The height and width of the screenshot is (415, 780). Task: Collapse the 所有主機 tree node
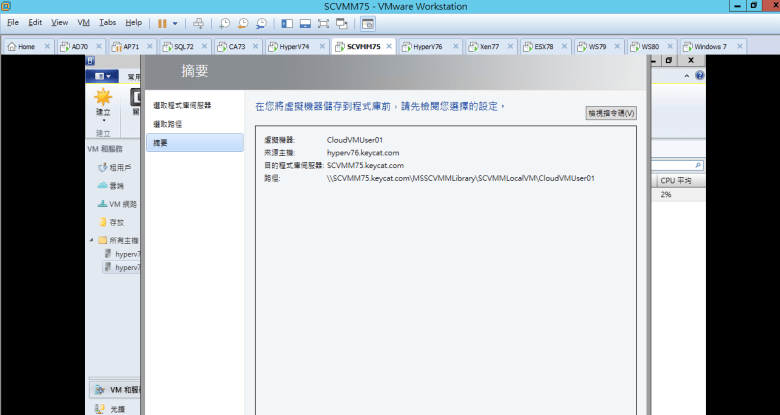(x=92, y=240)
